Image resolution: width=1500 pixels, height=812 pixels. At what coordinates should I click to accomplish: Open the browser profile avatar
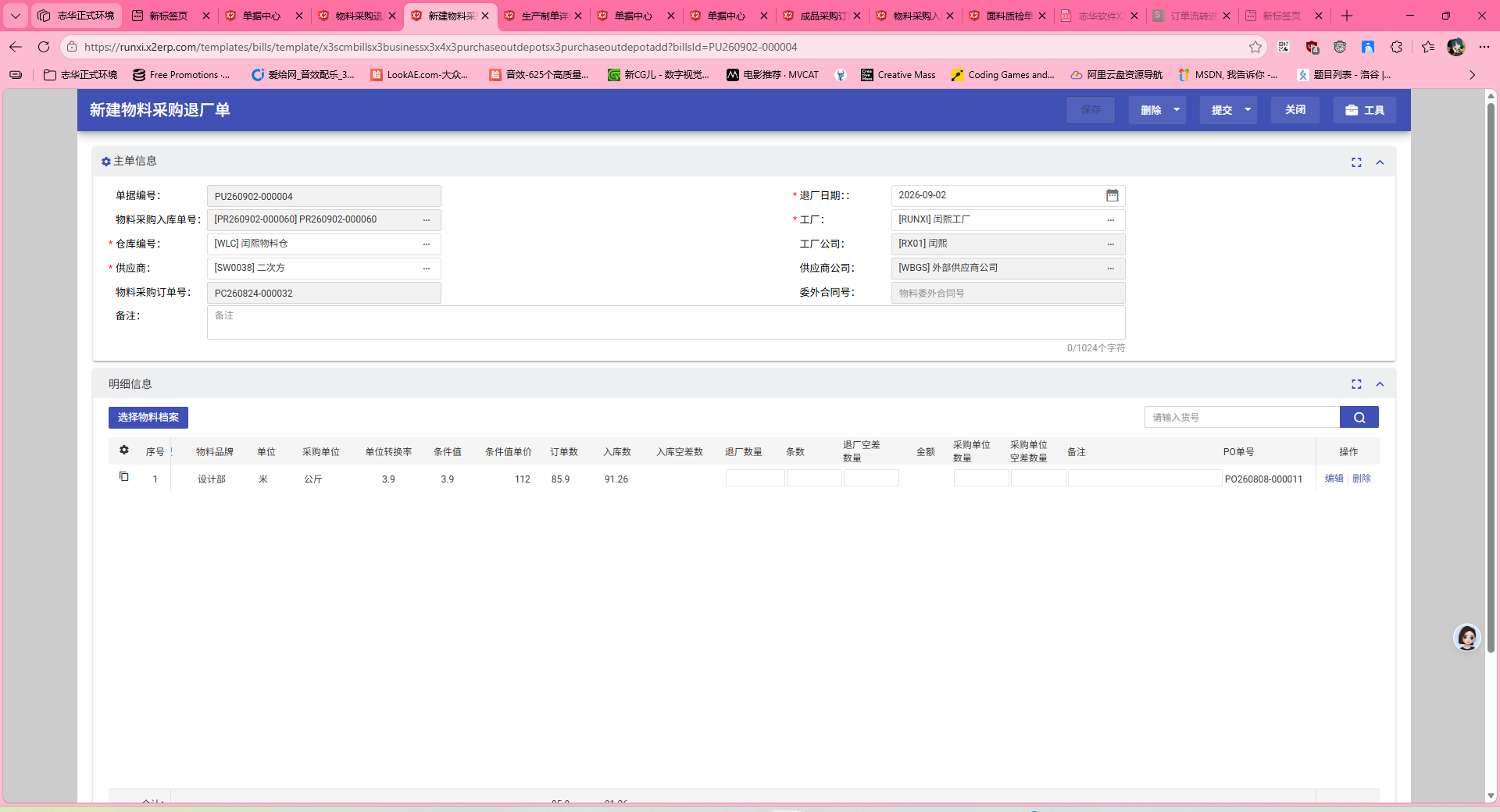pos(1455,47)
